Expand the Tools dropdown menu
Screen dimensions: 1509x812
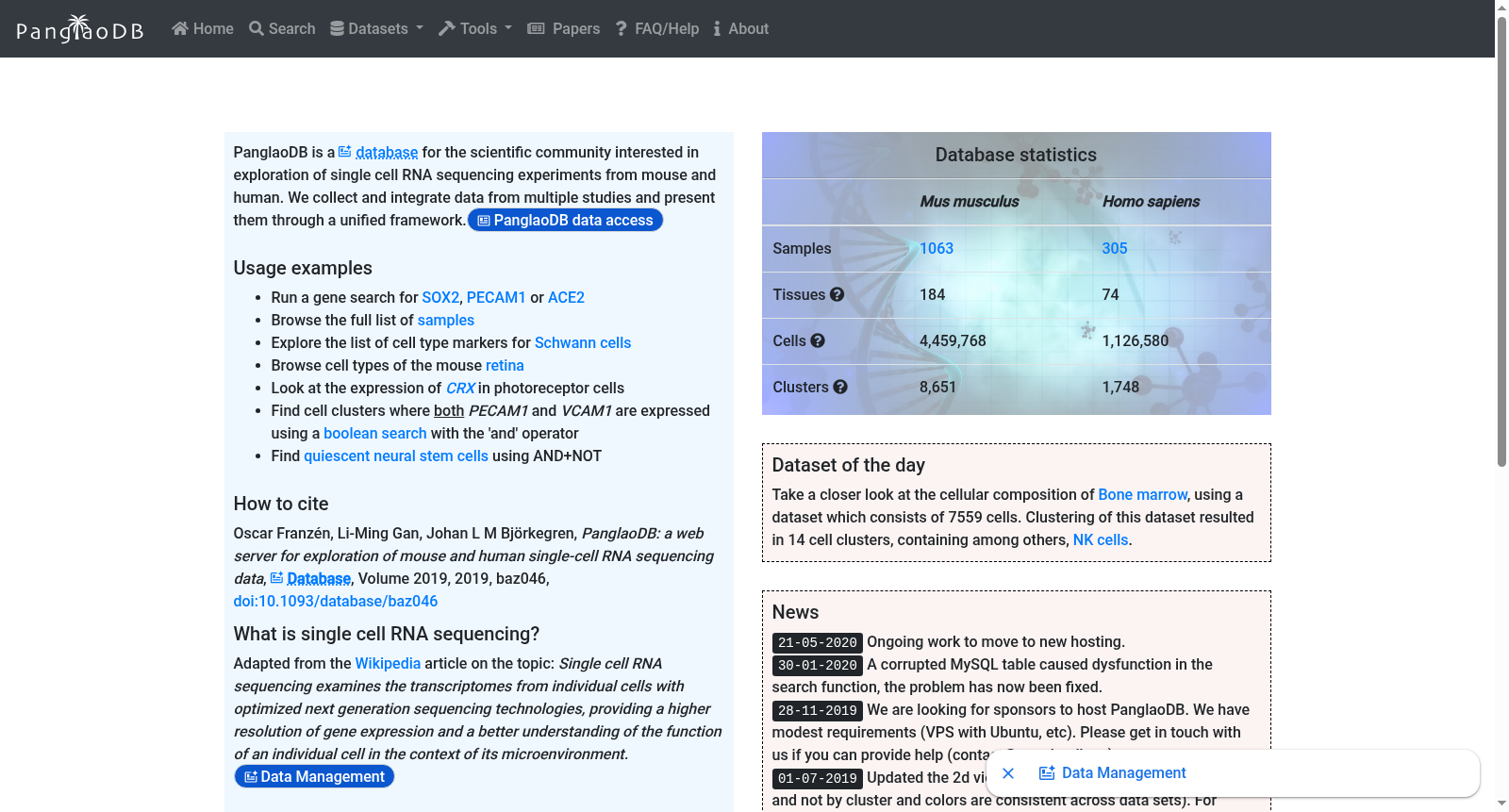click(475, 29)
